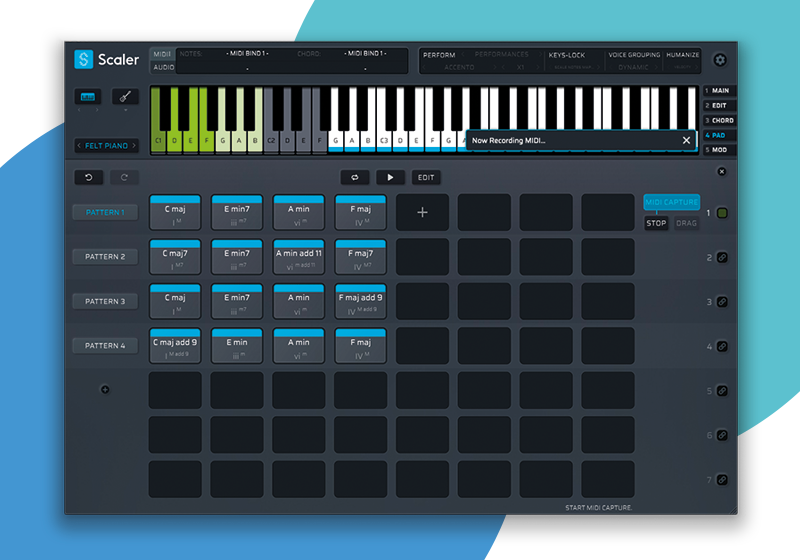Select PATTERN 4

tap(105, 345)
